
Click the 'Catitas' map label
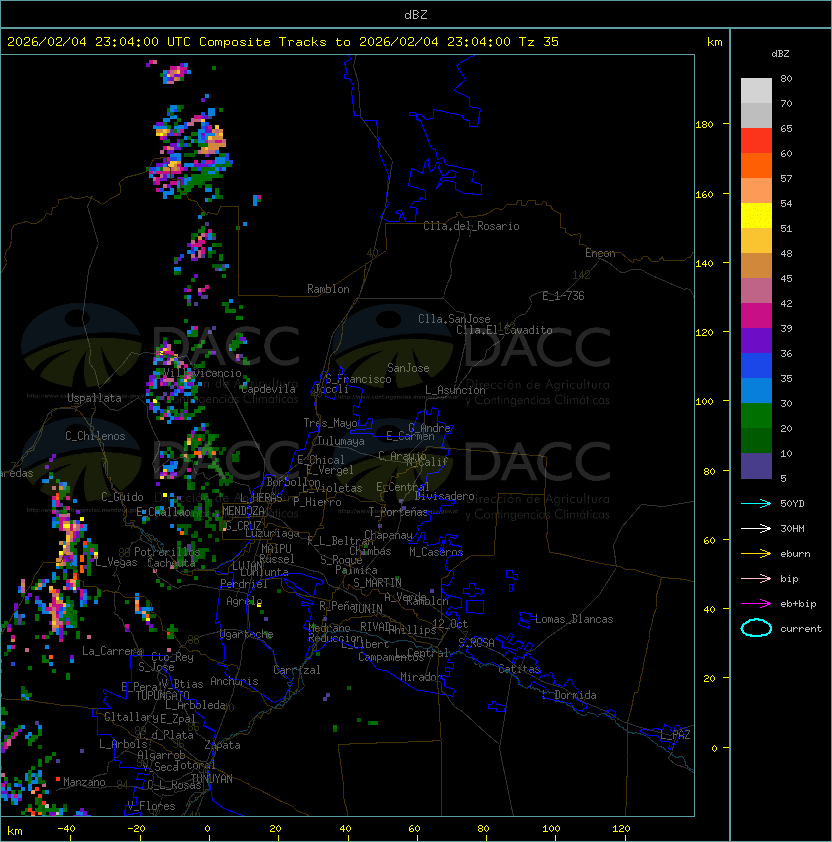point(519,669)
